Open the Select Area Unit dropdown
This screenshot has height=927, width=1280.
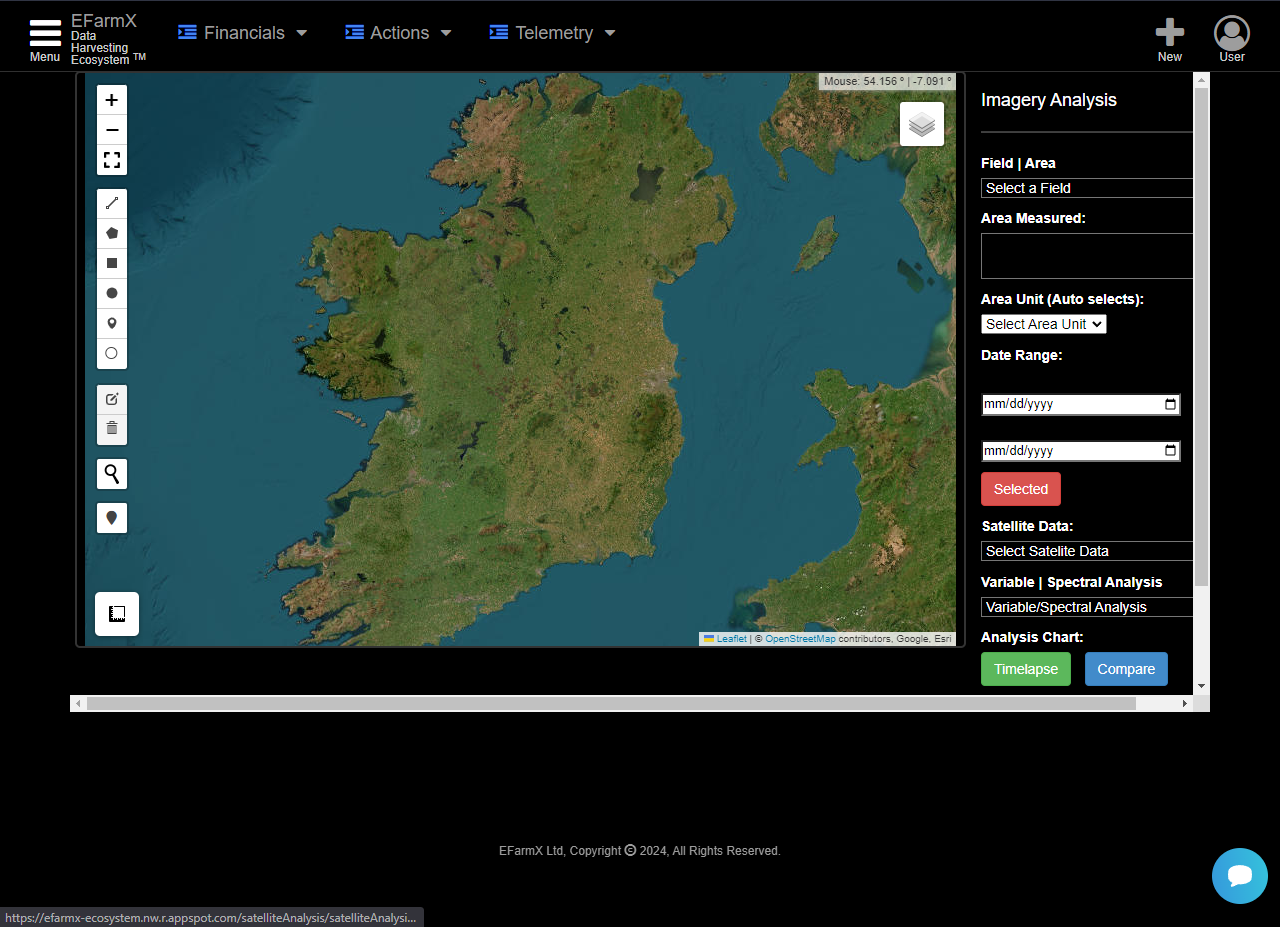pyautogui.click(x=1043, y=324)
